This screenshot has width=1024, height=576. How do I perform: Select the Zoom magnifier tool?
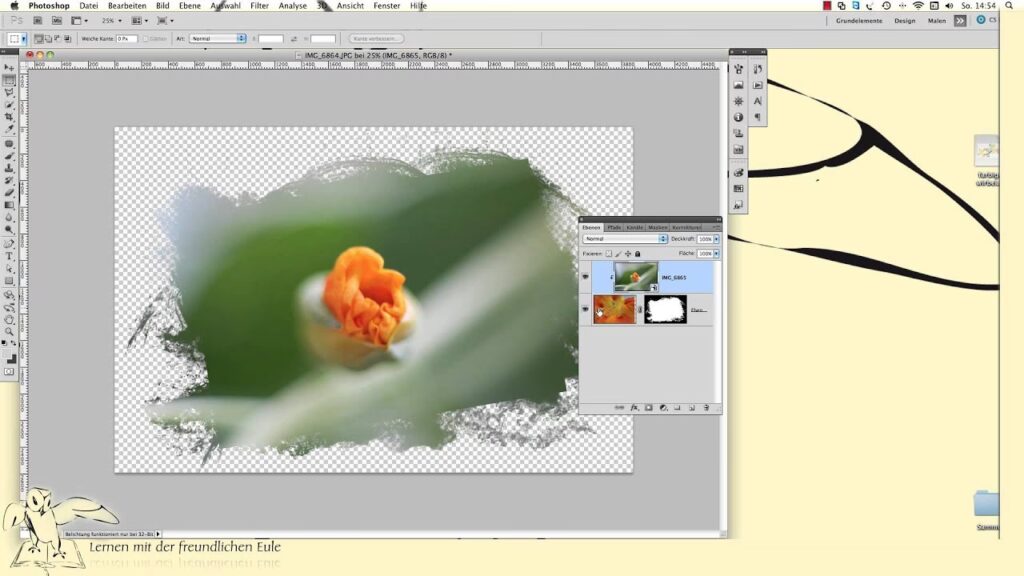click(x=9, y=331)
